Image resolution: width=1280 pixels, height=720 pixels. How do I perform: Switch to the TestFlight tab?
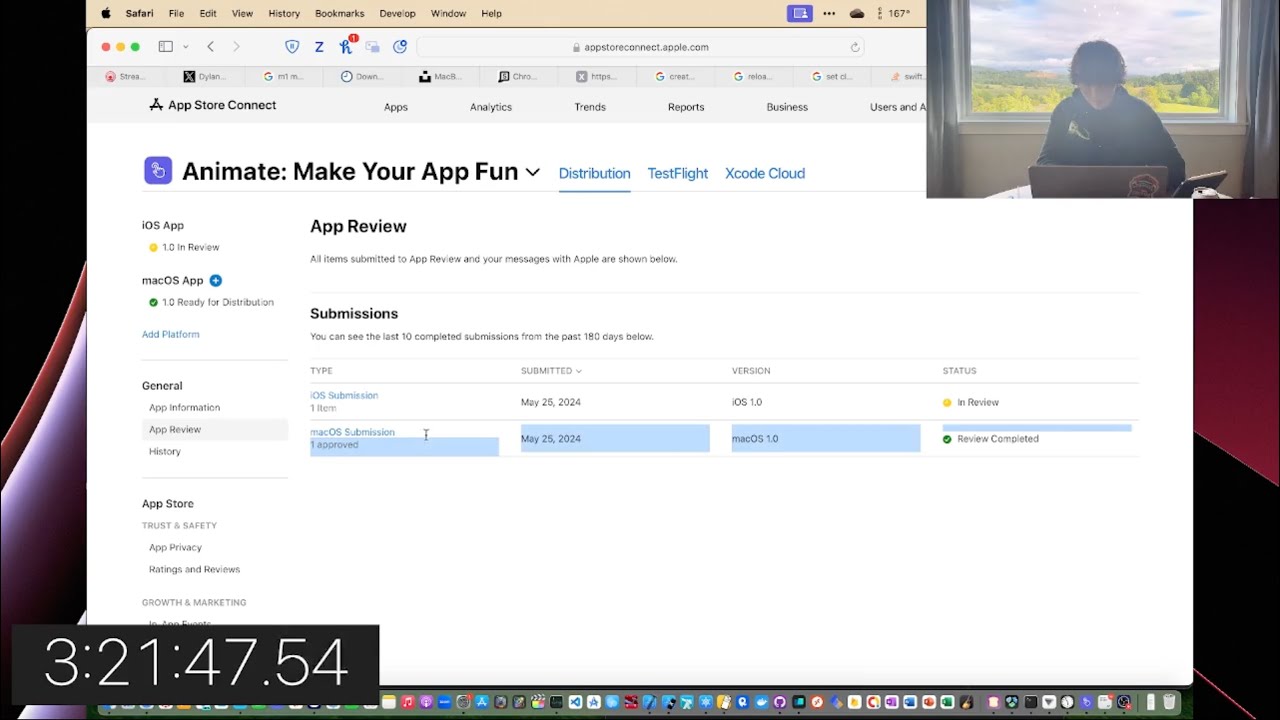[x=677, y=173]
